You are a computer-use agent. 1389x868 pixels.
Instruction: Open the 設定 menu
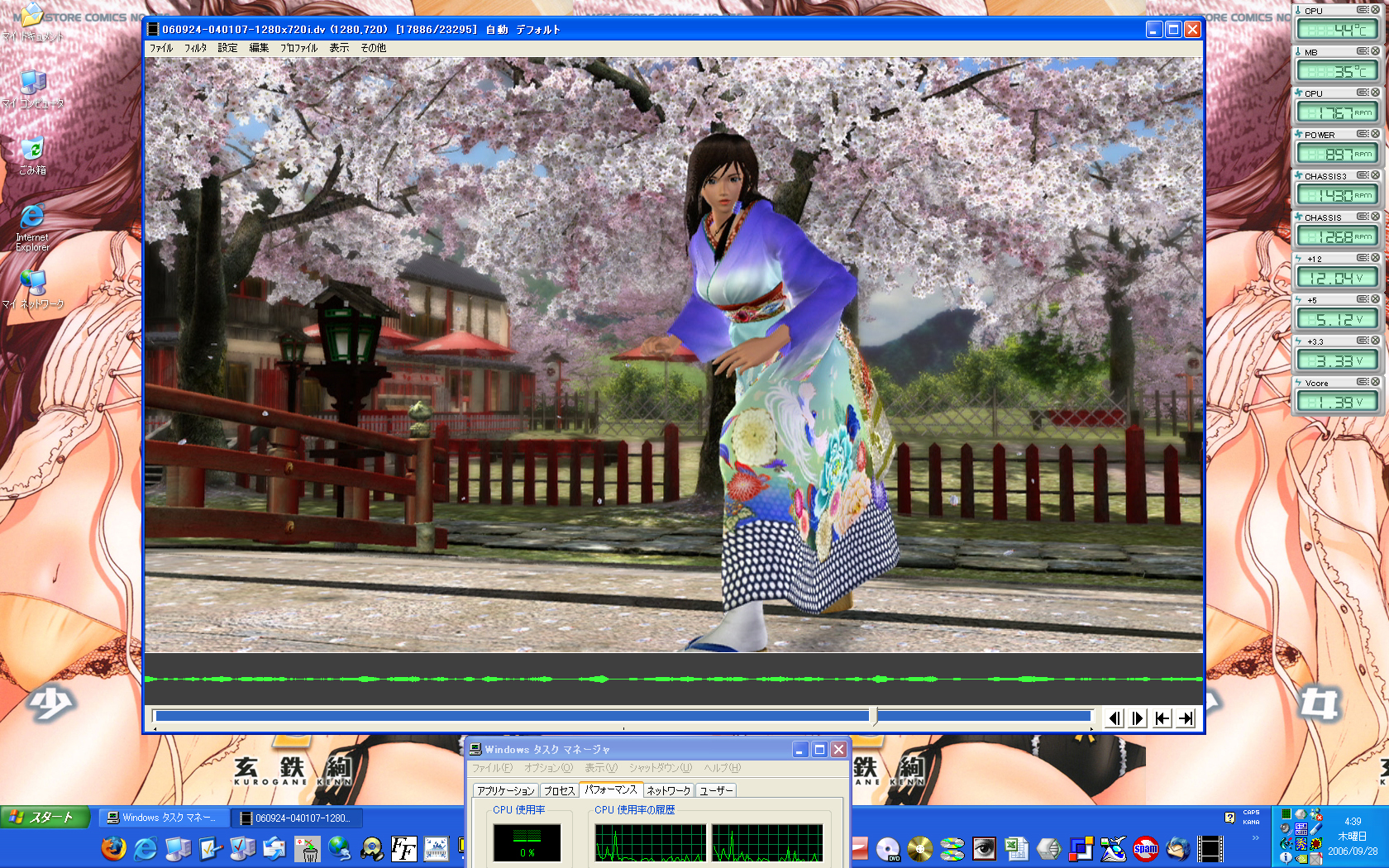pyautogui.click(x=227, y=48)
